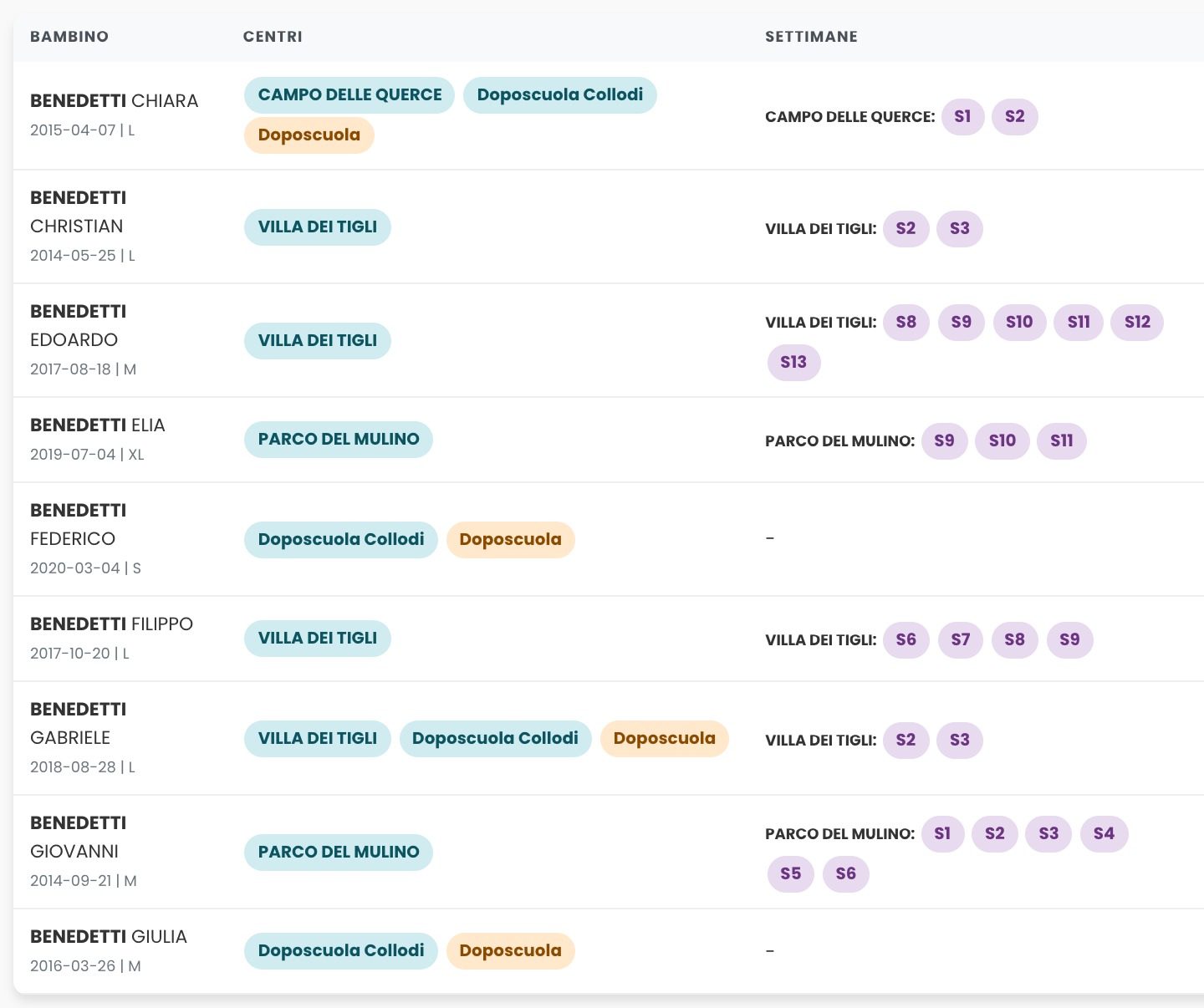The height and width of the screenshot is (1008, 1204).
Task: Click the BAMBINO column header
Action: coord(69,37)
